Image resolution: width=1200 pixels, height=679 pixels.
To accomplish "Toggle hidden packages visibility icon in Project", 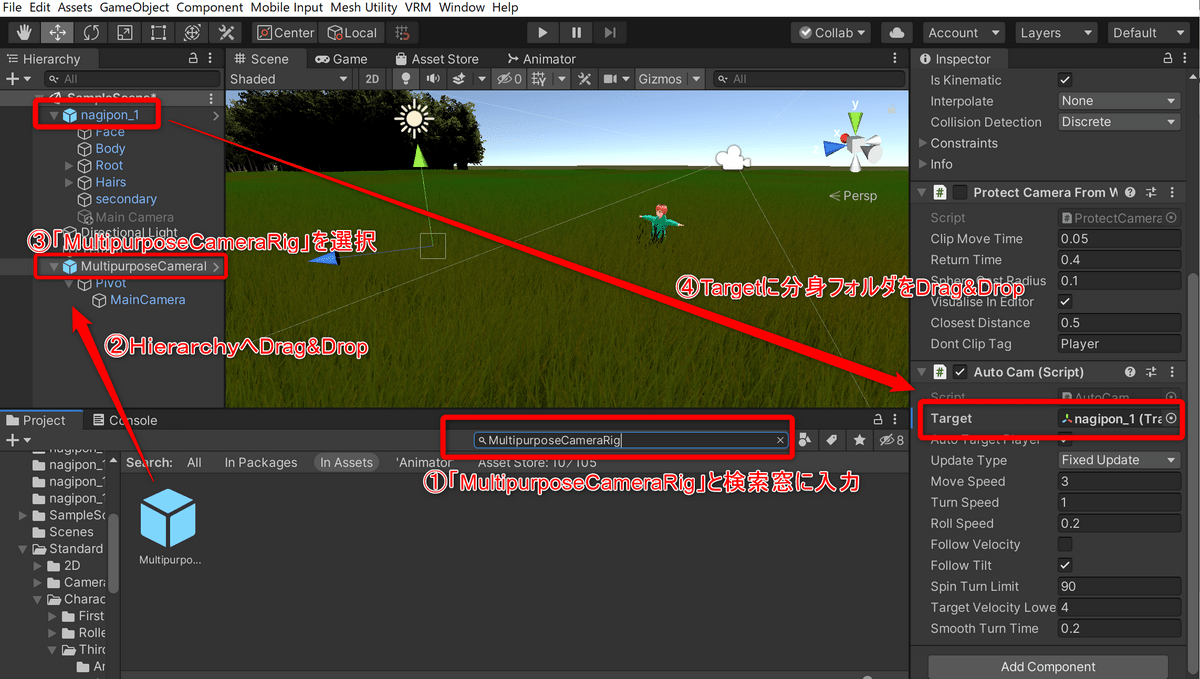I will 890,440.
